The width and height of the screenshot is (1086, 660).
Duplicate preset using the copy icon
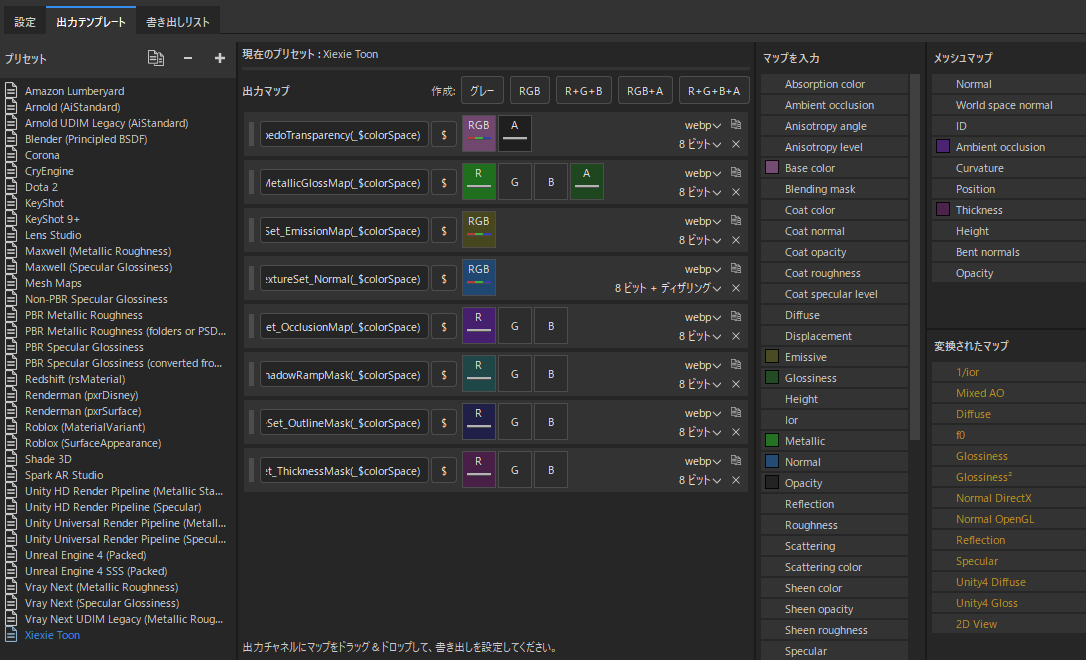(x=156, y=58)
